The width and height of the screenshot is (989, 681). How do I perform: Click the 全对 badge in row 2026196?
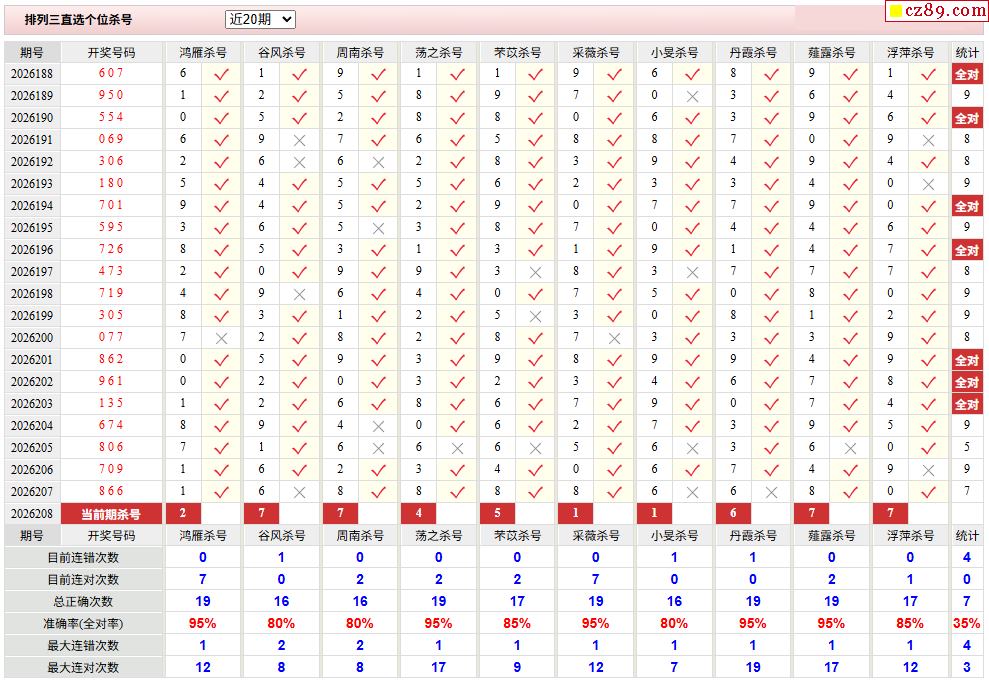967,250
